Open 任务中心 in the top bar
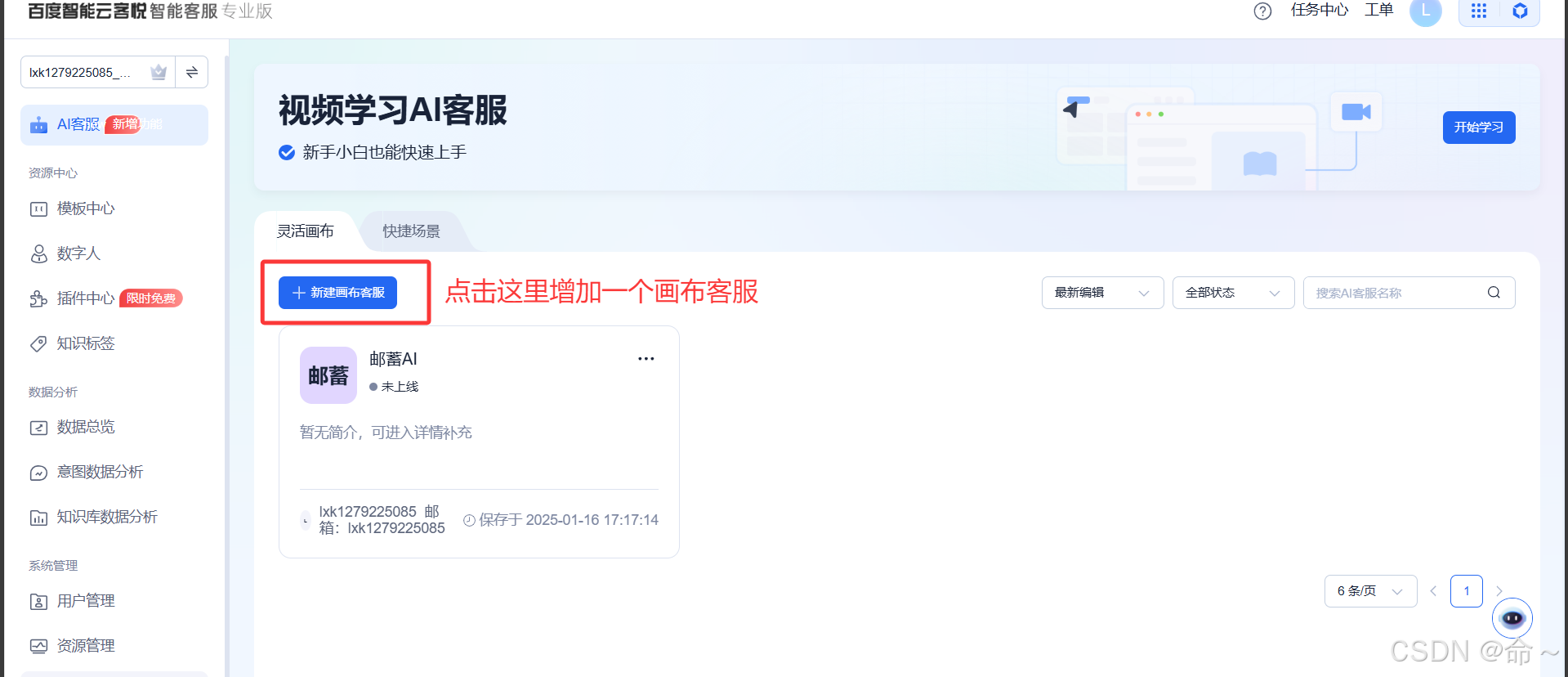The height and width of the screenshot is (677, 1568). 1320,10
